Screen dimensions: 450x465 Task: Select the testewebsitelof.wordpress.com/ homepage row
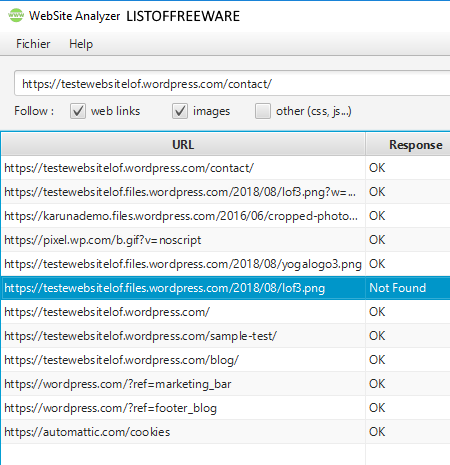pyautogui.click(x=226, y=312)
